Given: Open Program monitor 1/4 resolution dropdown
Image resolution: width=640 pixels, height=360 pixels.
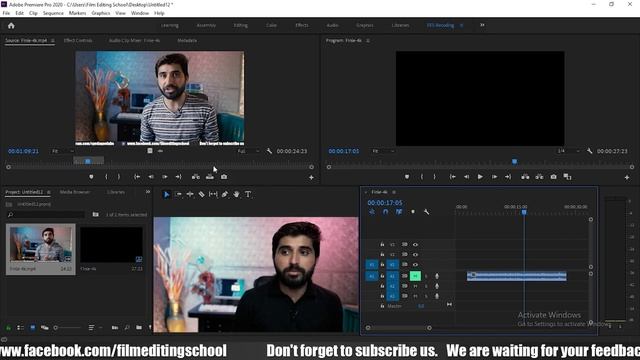Looking at the screenshot, I should coord(568,151).
